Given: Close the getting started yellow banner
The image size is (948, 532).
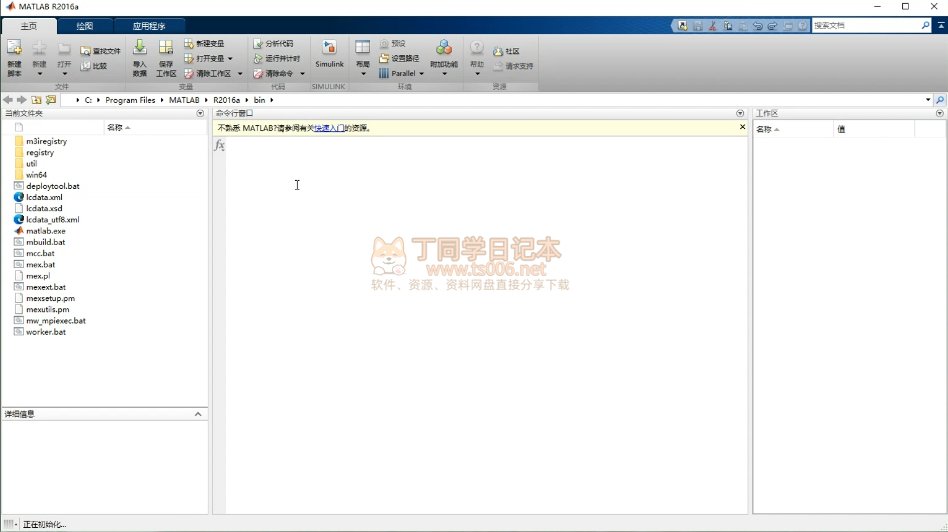Looking at the screenshot, I should tap(742, 127).
